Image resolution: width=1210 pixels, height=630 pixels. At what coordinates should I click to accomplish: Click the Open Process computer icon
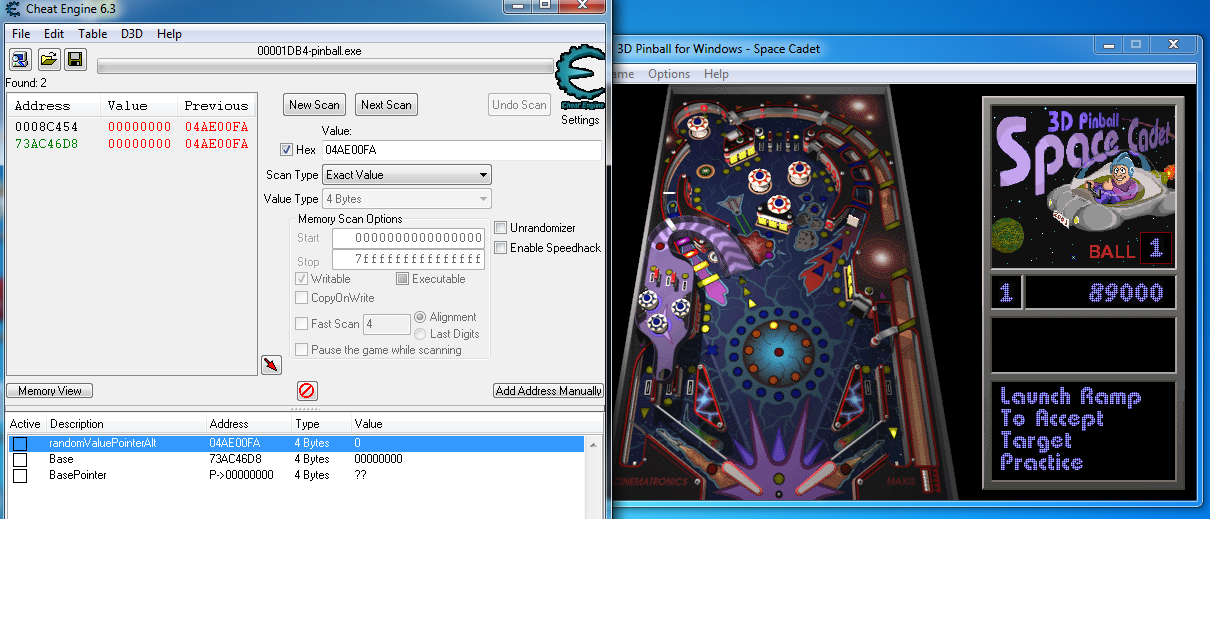20,60
